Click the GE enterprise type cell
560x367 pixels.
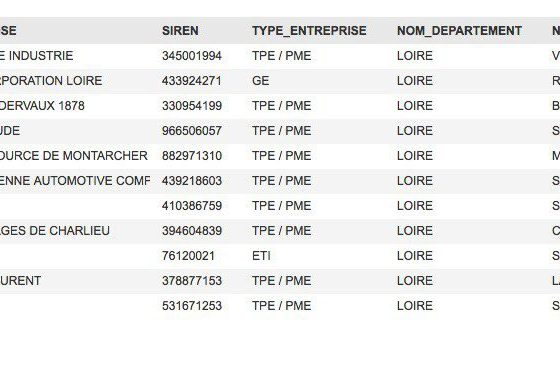click(x=261, y=81)
